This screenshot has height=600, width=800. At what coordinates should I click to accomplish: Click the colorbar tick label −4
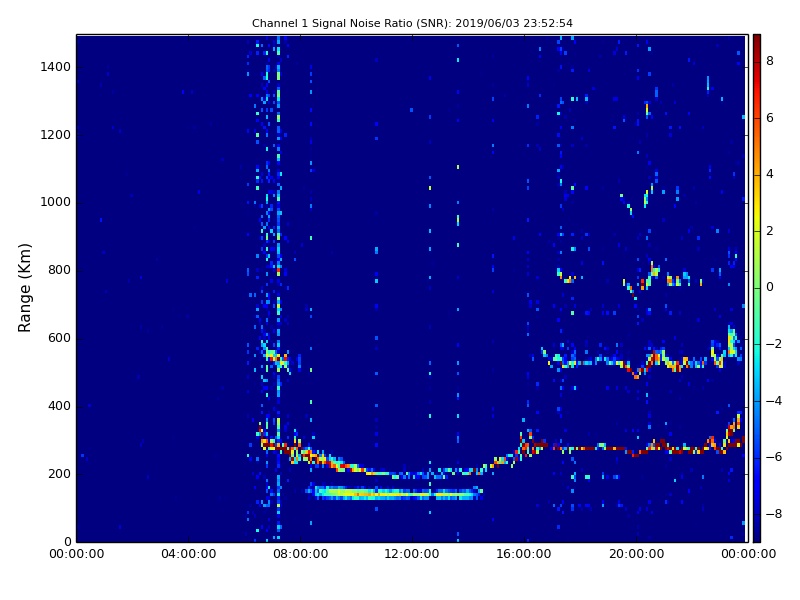(x=774, y=401)
